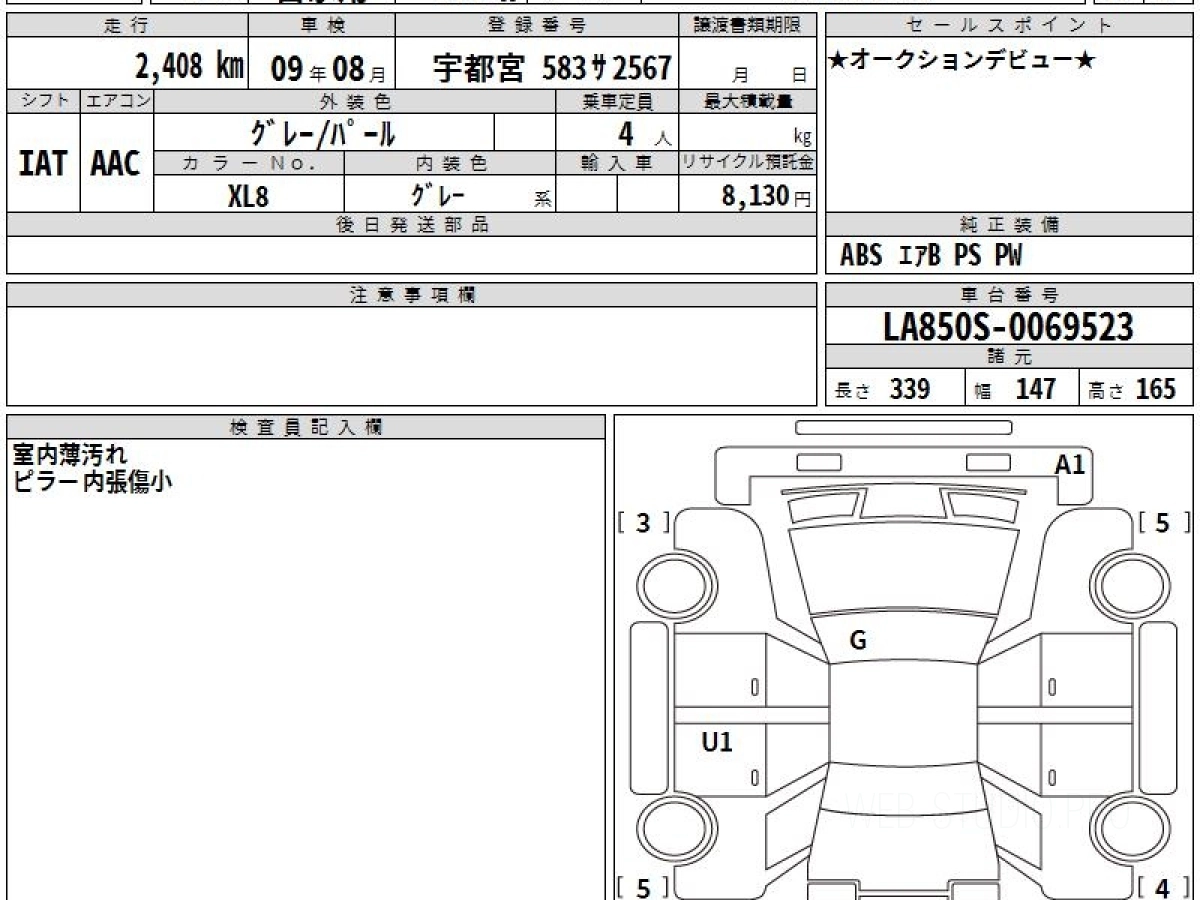Click the 後日発送部品 section header

point(412,225)
